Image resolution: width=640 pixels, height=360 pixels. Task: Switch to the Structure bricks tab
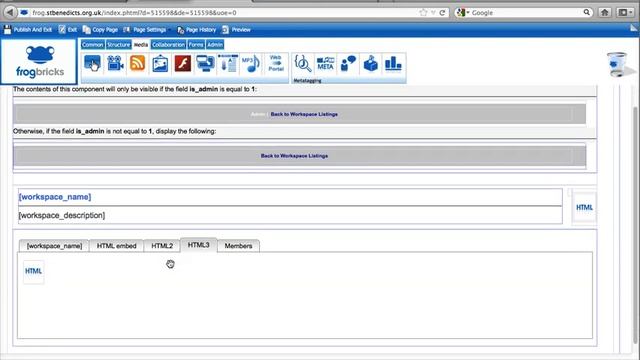tap(118, 44)
